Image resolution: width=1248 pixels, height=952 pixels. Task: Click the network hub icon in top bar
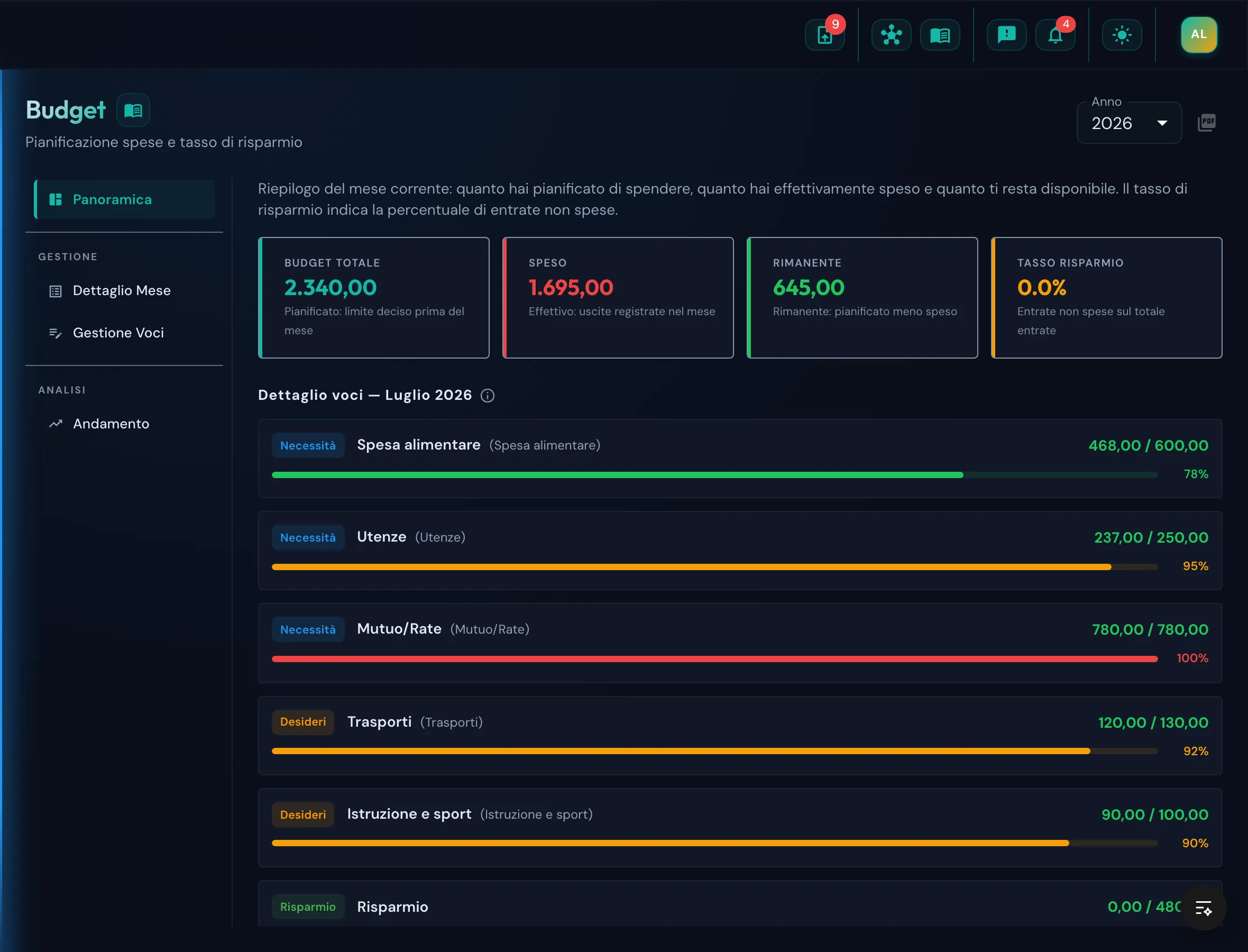(891, 35)
